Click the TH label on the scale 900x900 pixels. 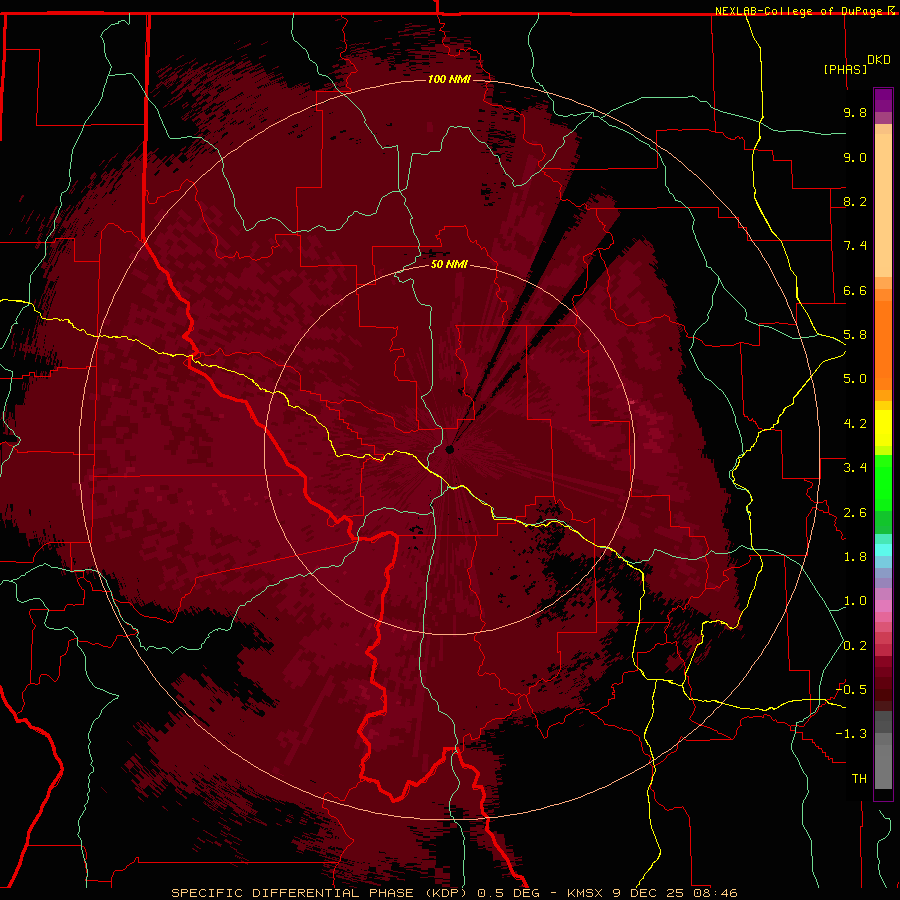tap(859, 779)
